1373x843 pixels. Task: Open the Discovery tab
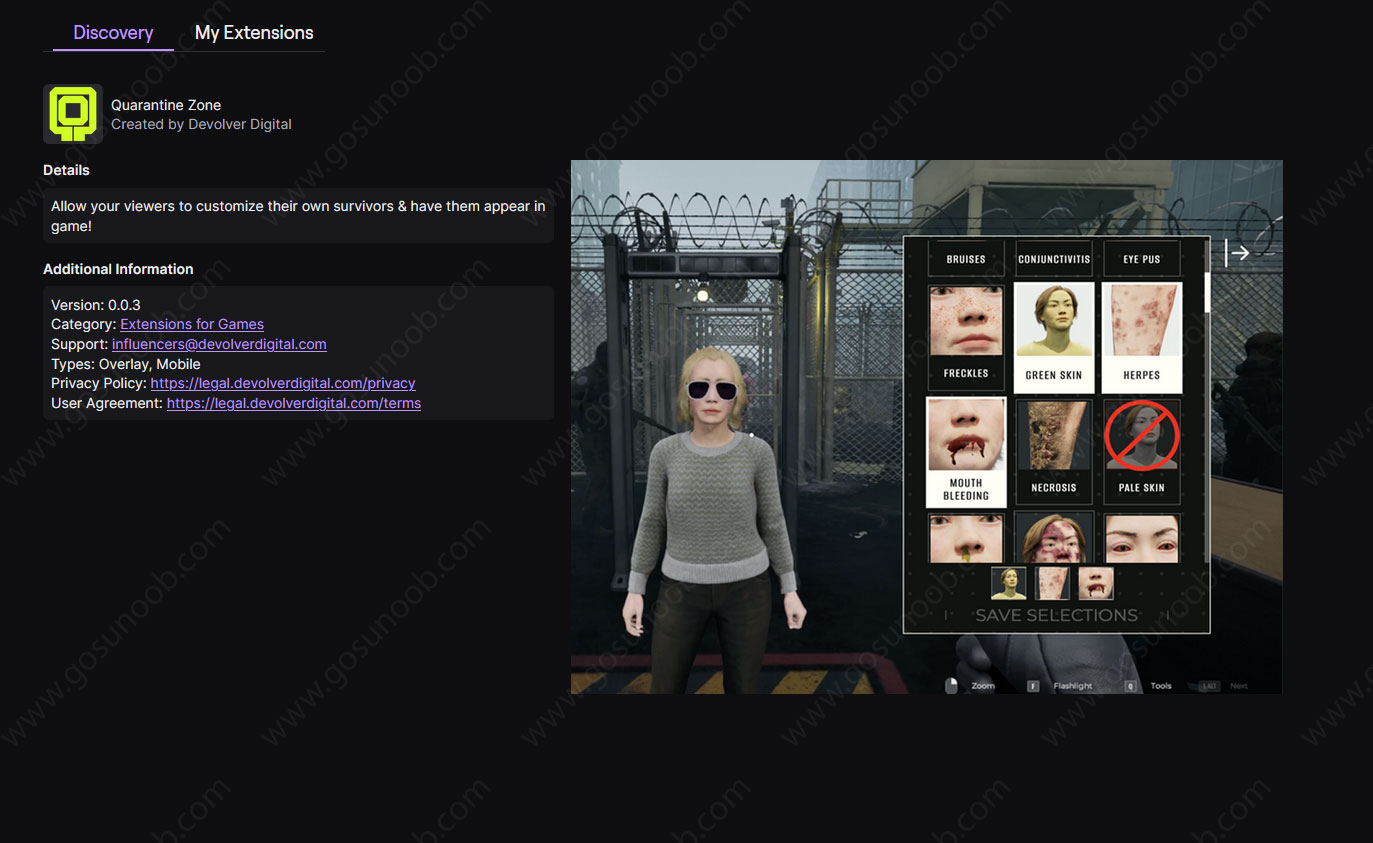[113, 33]
